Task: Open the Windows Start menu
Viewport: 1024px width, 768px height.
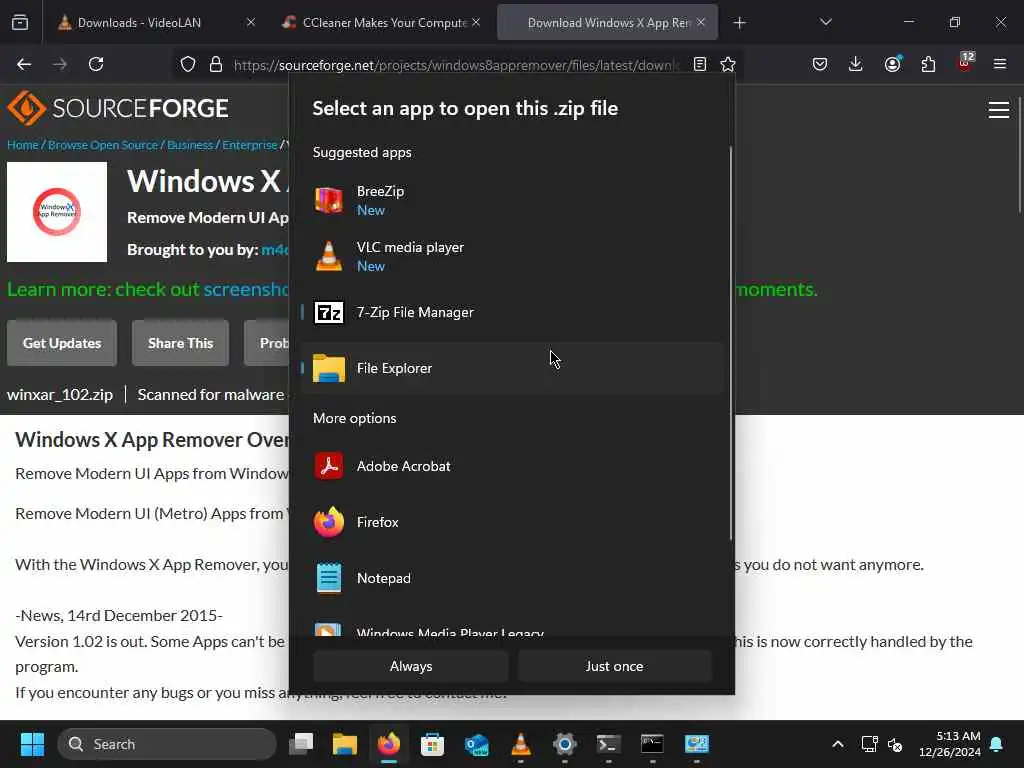Action: 32,744
